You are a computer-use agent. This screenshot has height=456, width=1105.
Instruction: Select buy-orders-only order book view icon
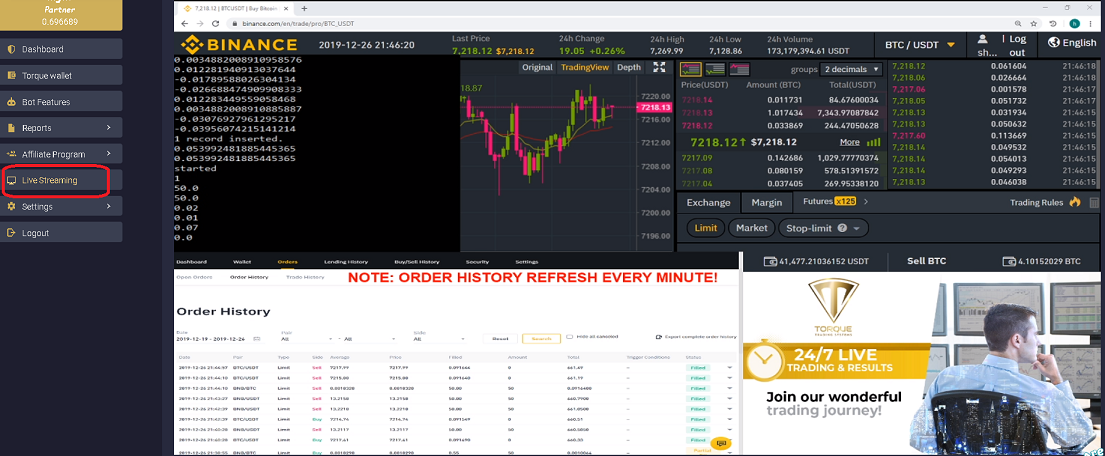715,69
